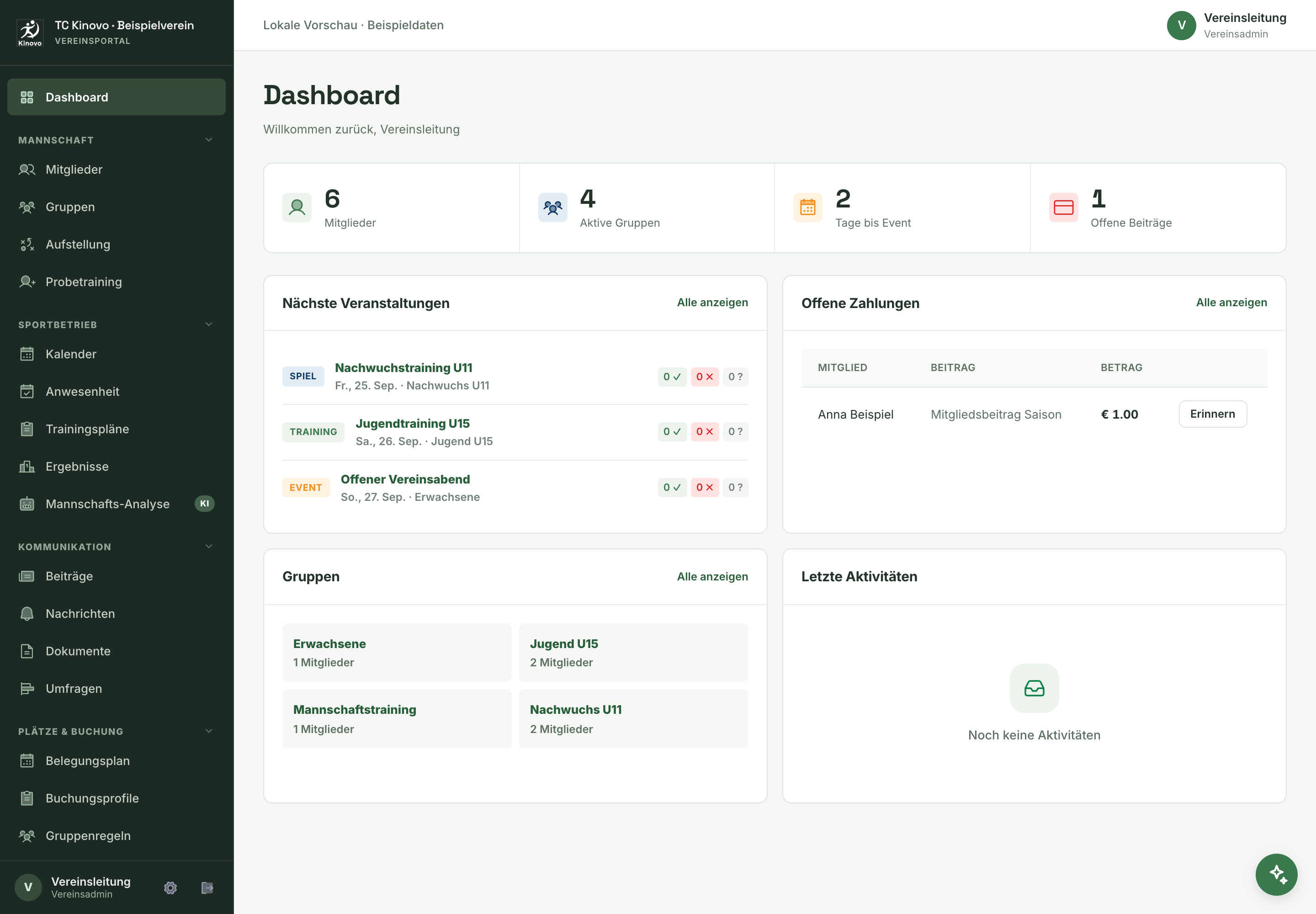Viewport: 1316px width, 914px height.
Task: Open the Offener Vereinsabend event
Action: 405,479
